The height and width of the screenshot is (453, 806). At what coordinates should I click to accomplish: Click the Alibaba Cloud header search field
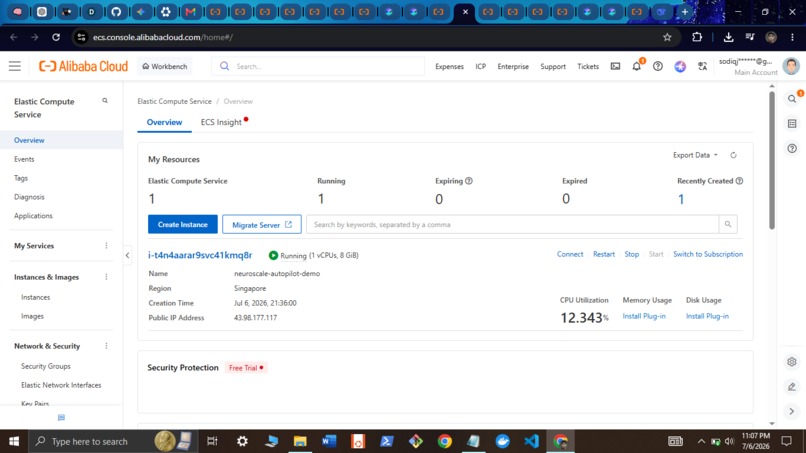pyautogui.click(x=318, y=66)
